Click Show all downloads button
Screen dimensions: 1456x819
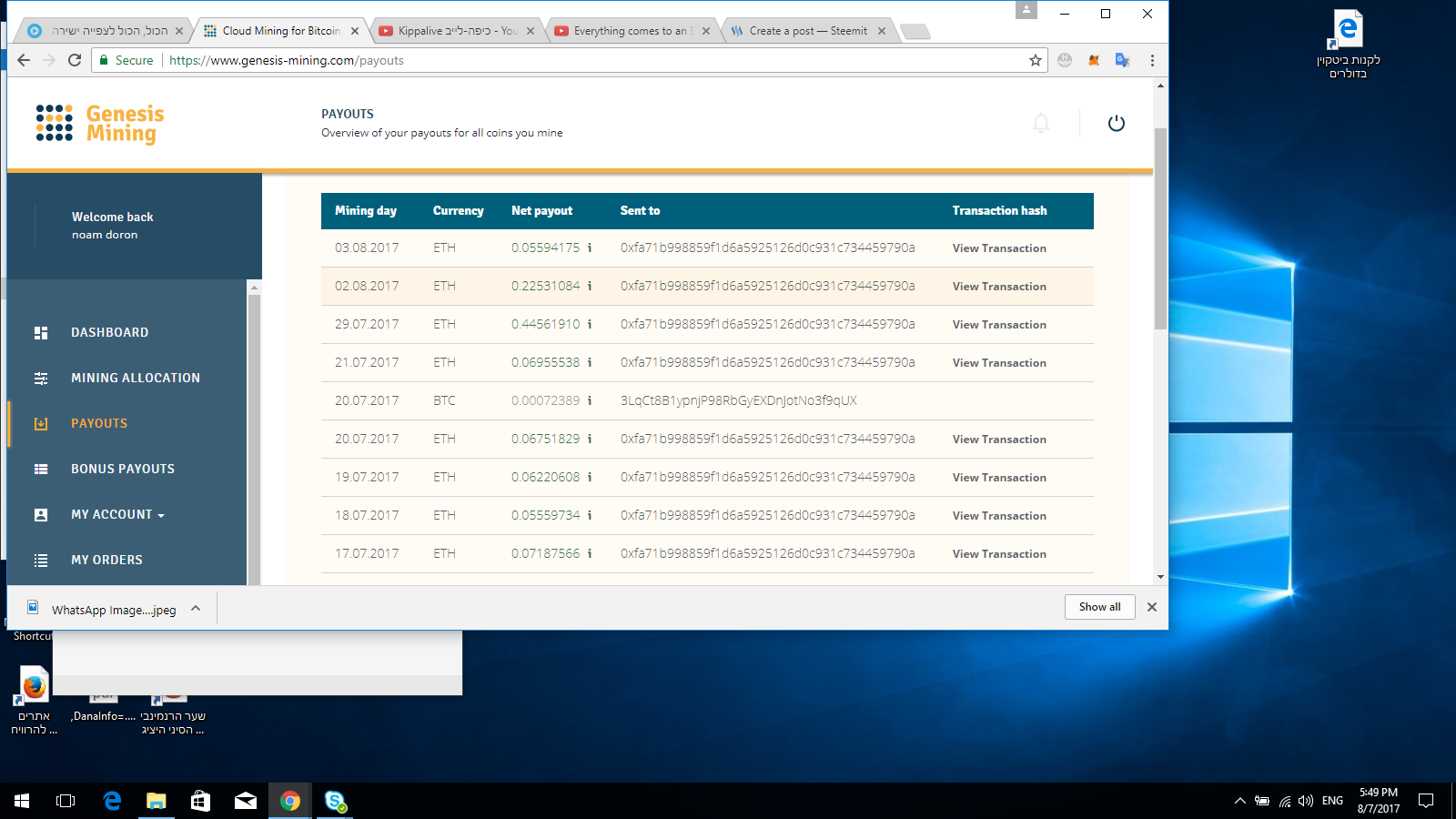(1100, 607)
